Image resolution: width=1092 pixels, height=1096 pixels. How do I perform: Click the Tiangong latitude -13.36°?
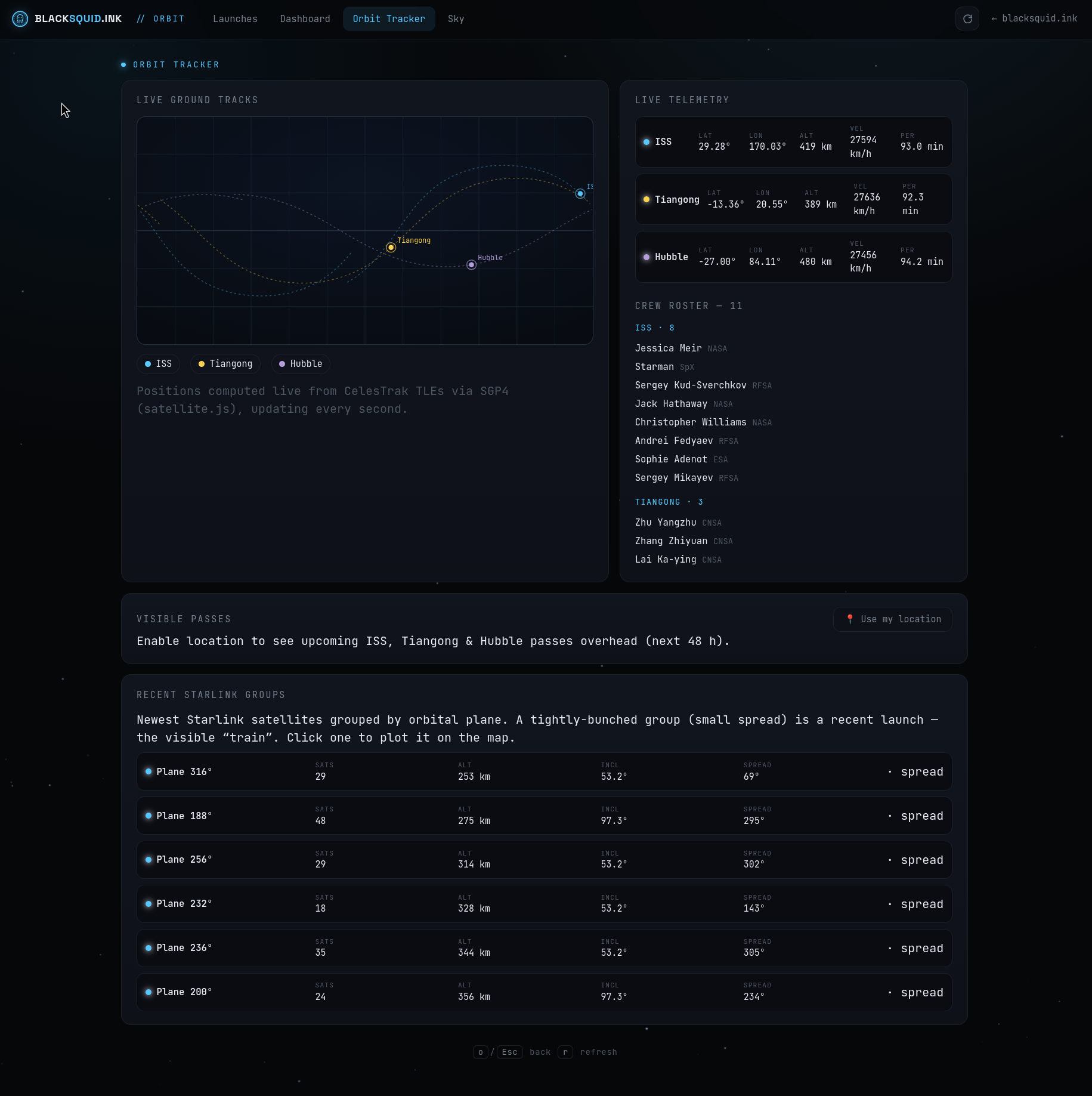coord(725,205)
